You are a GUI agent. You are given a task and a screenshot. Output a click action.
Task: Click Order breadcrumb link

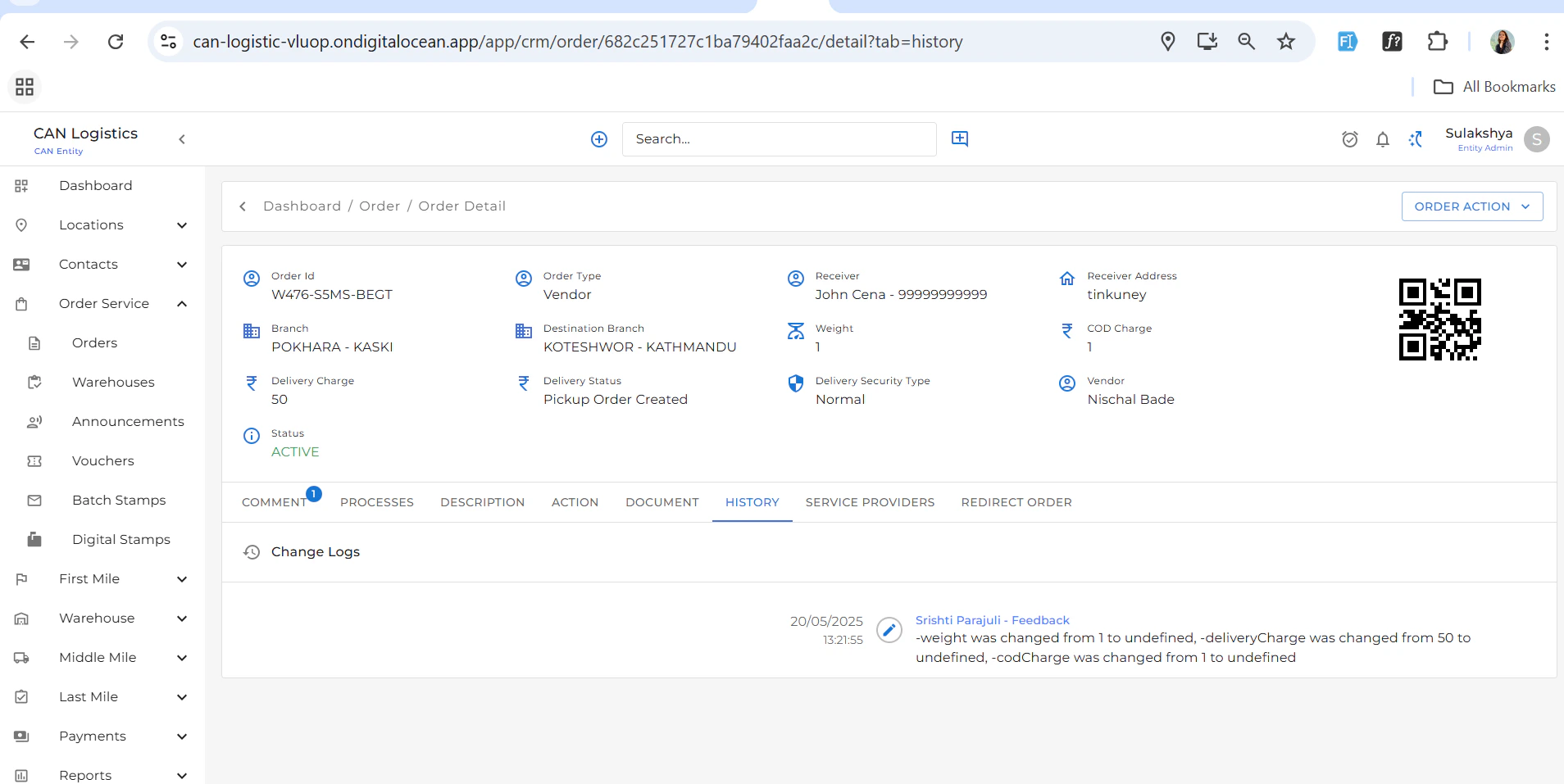(380, 206)
